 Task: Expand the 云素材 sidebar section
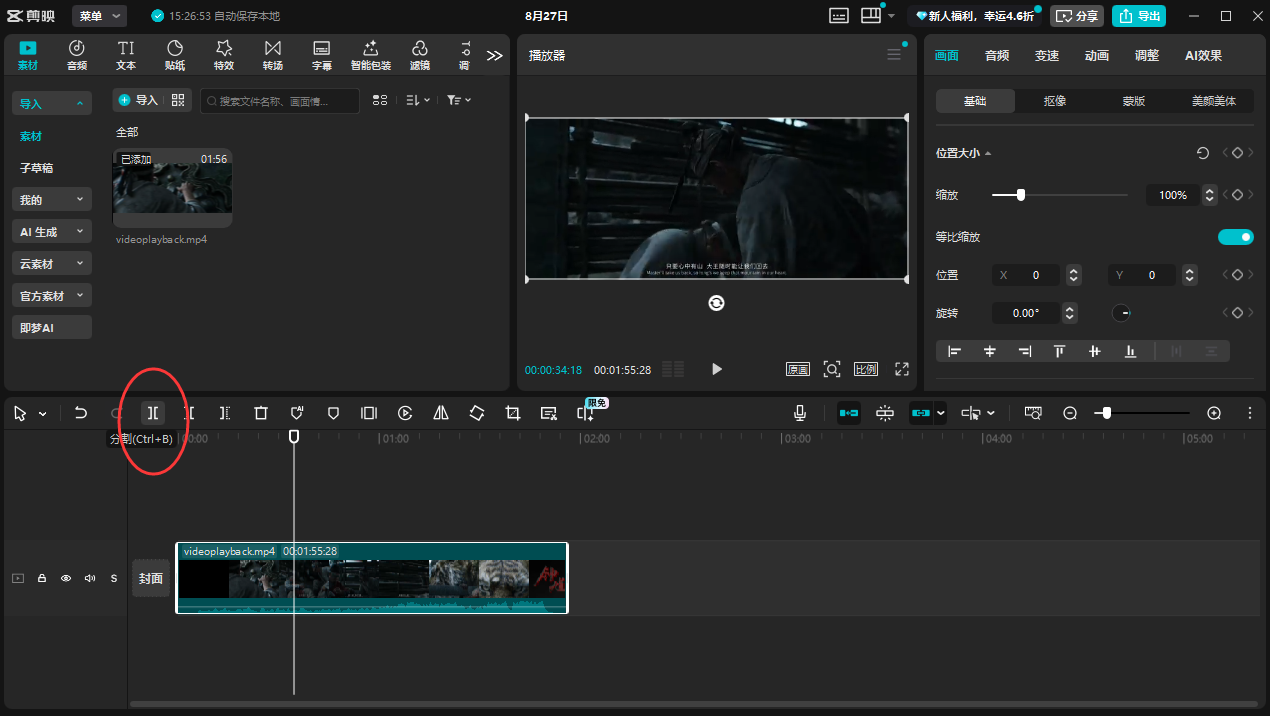click(x=52, y=264)
